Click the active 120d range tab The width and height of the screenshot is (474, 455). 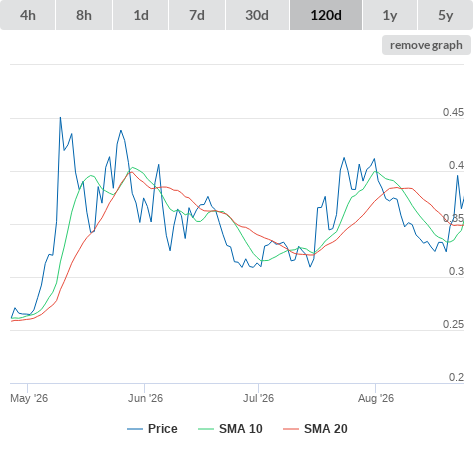pos(326,15)
